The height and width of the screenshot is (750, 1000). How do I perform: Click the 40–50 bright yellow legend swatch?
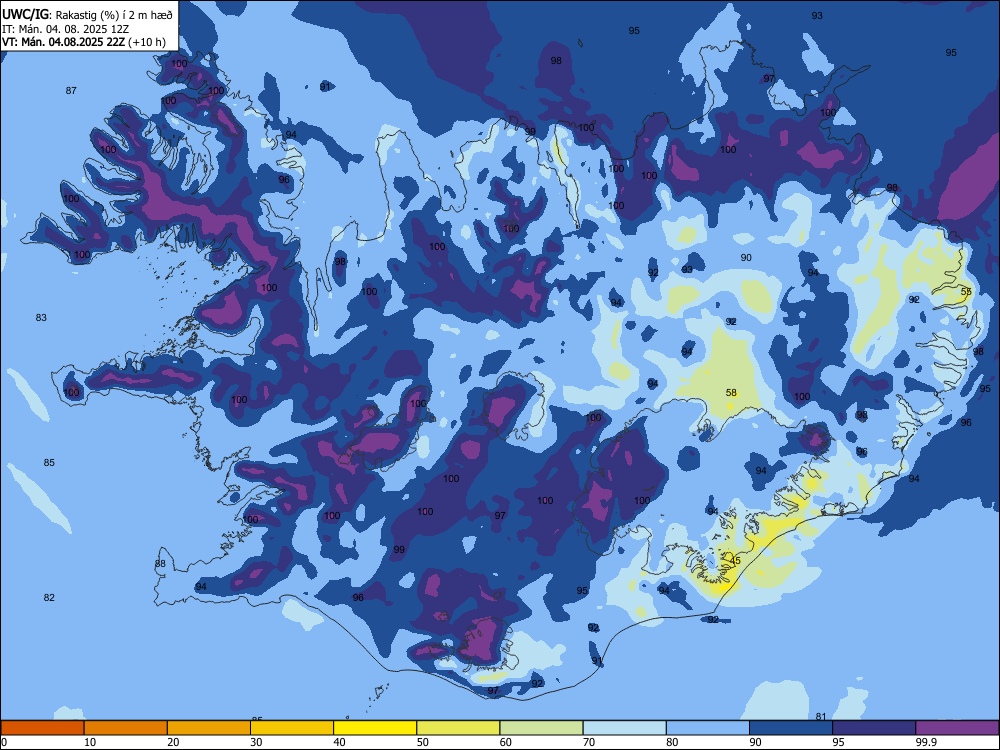pyautogui.click(x=375, y=728)
